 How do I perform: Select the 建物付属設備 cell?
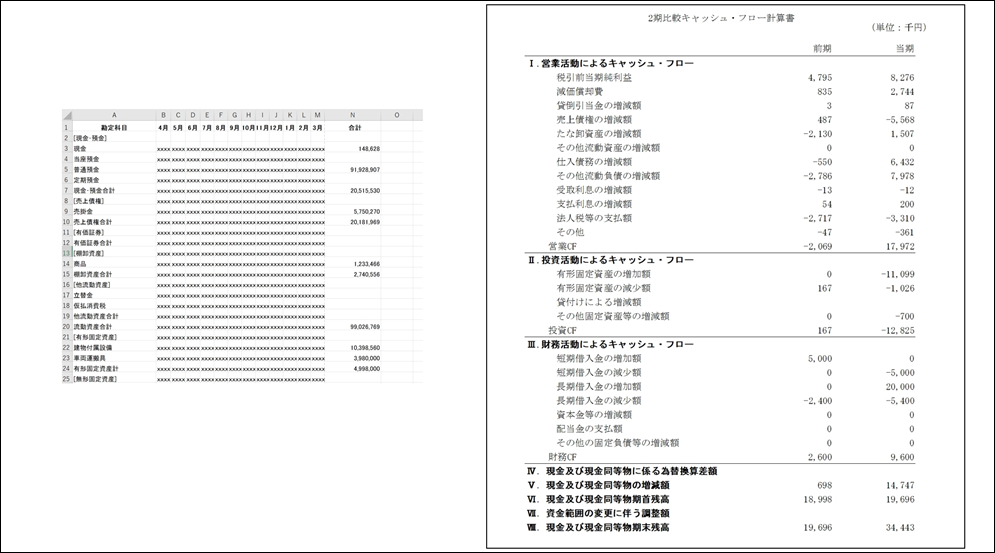114,347
